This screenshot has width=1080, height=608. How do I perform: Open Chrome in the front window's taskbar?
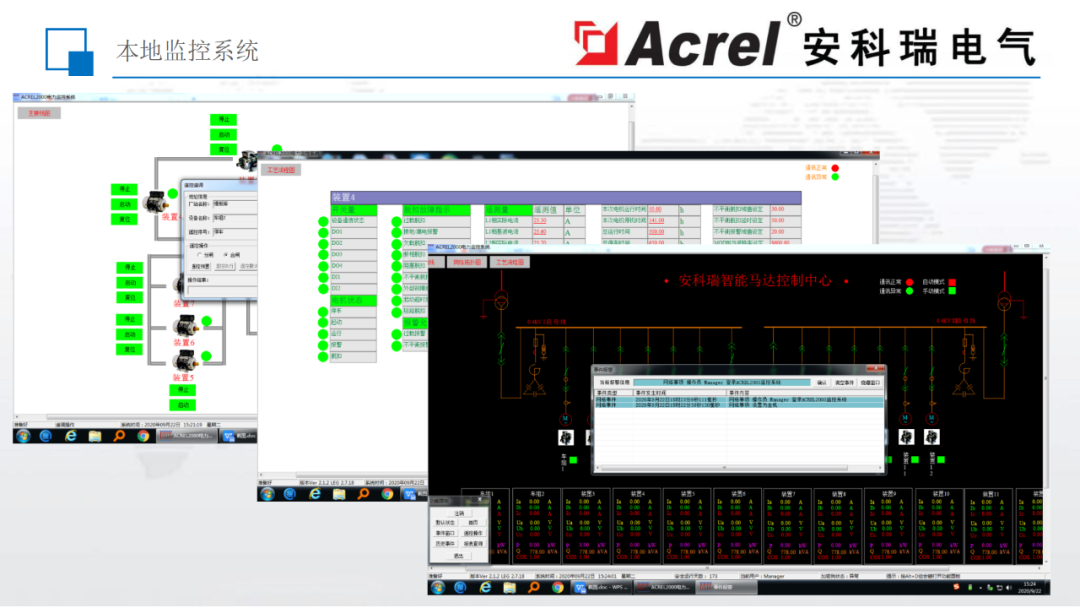pos(558,587)
